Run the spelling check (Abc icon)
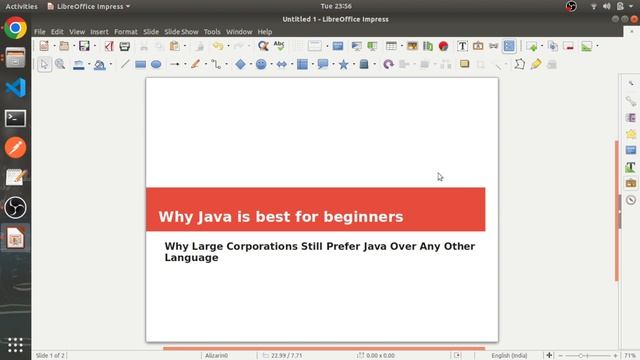Image resolution: width=640 pixels, height=360 pixels. [279, 46]
